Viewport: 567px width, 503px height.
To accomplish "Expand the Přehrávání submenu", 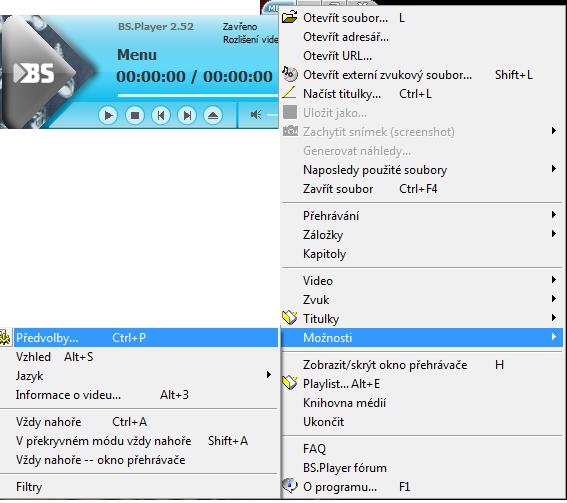I will [422, 216].
